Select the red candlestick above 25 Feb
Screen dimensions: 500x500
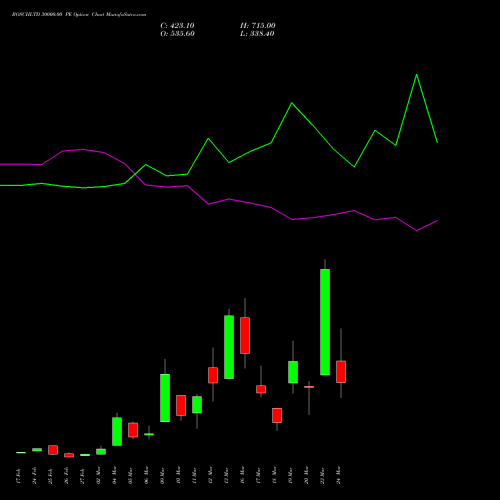pos(53,450)
